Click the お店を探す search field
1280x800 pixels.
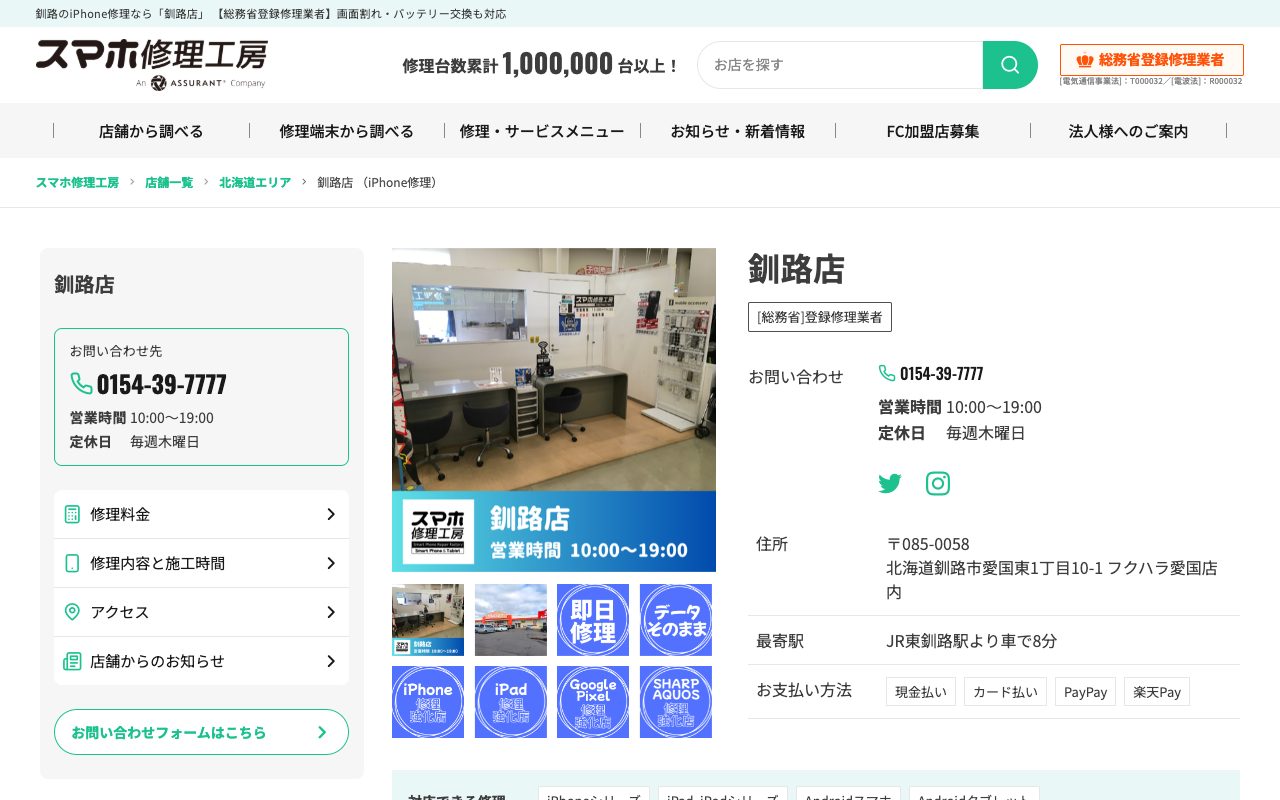(840, 65)
